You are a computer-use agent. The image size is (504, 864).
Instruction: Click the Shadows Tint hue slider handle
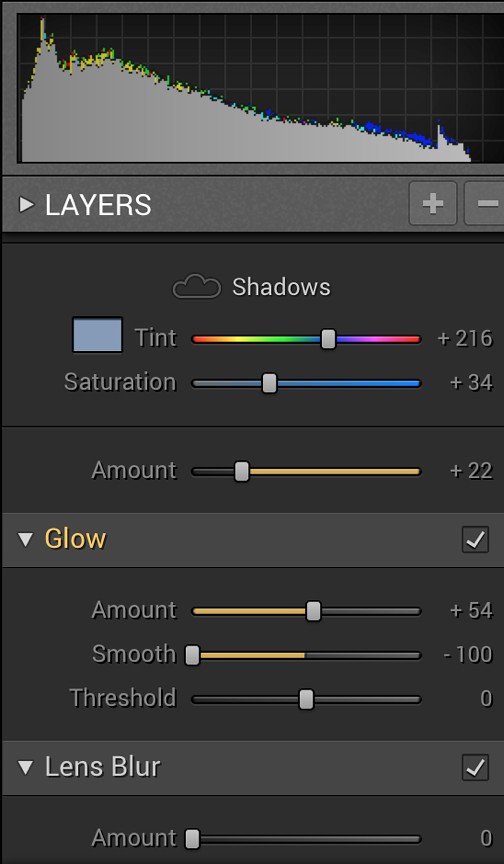[x=328, y=339]
